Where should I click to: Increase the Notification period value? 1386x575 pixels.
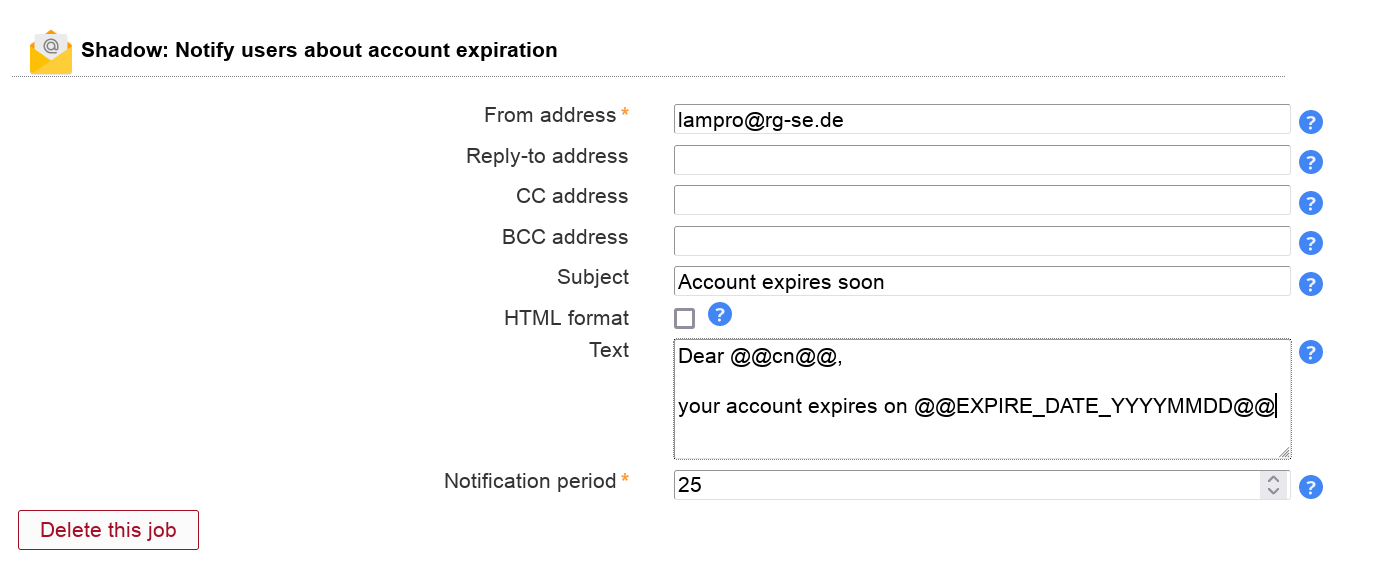1273,479
